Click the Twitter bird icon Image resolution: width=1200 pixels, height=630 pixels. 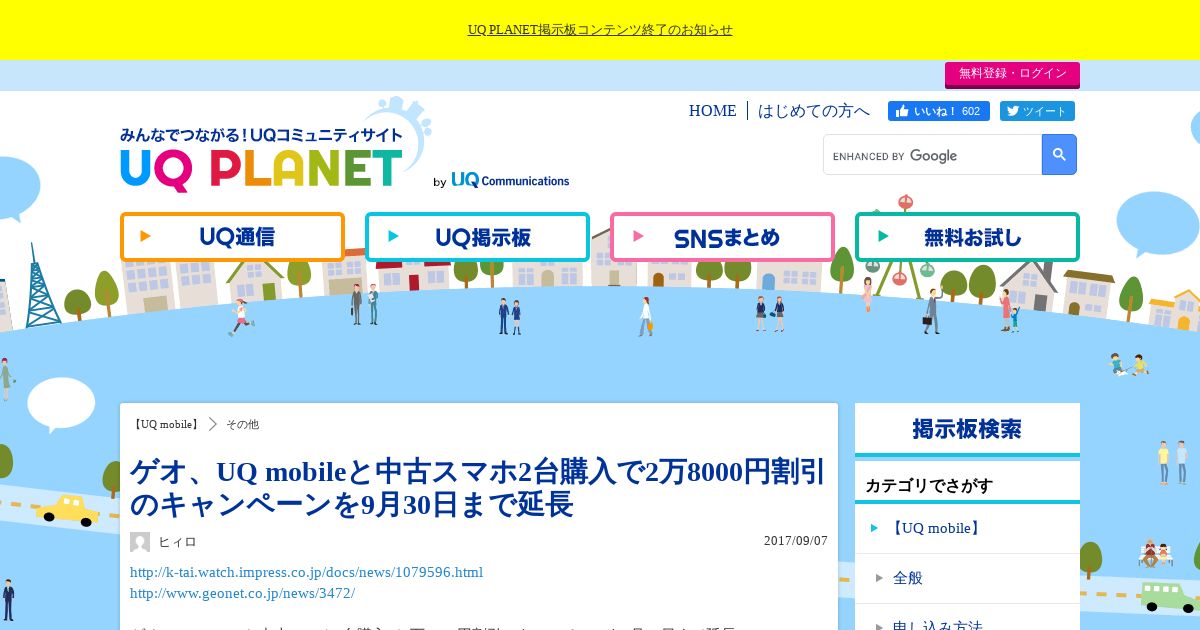tap(1013, 111)
